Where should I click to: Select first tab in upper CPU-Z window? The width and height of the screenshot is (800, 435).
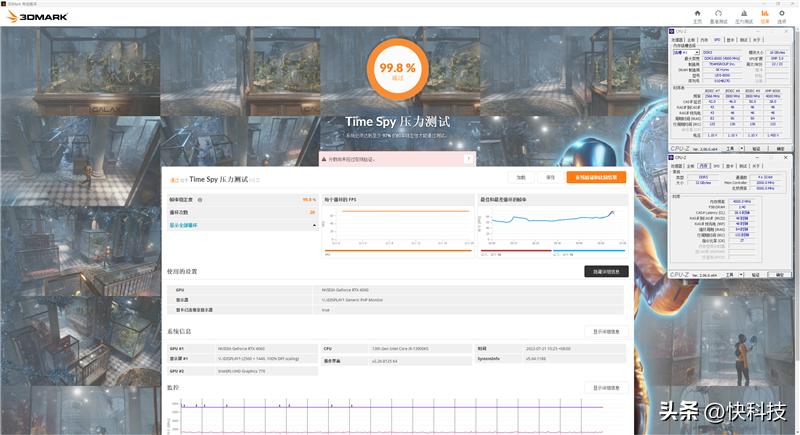point(678,40)
